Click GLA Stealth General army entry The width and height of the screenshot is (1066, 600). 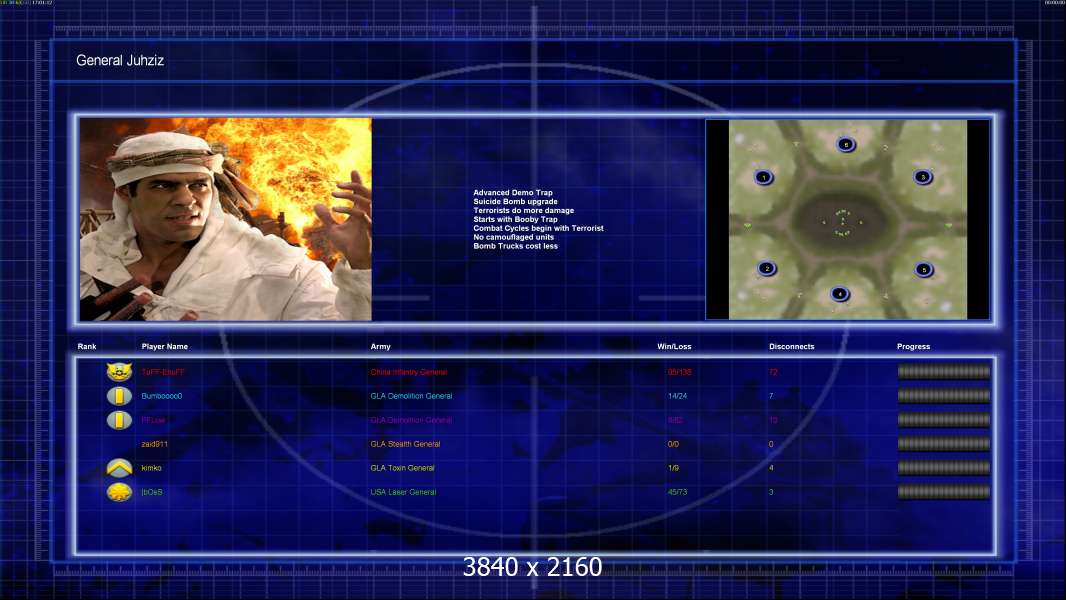click(x=405, y=444)
